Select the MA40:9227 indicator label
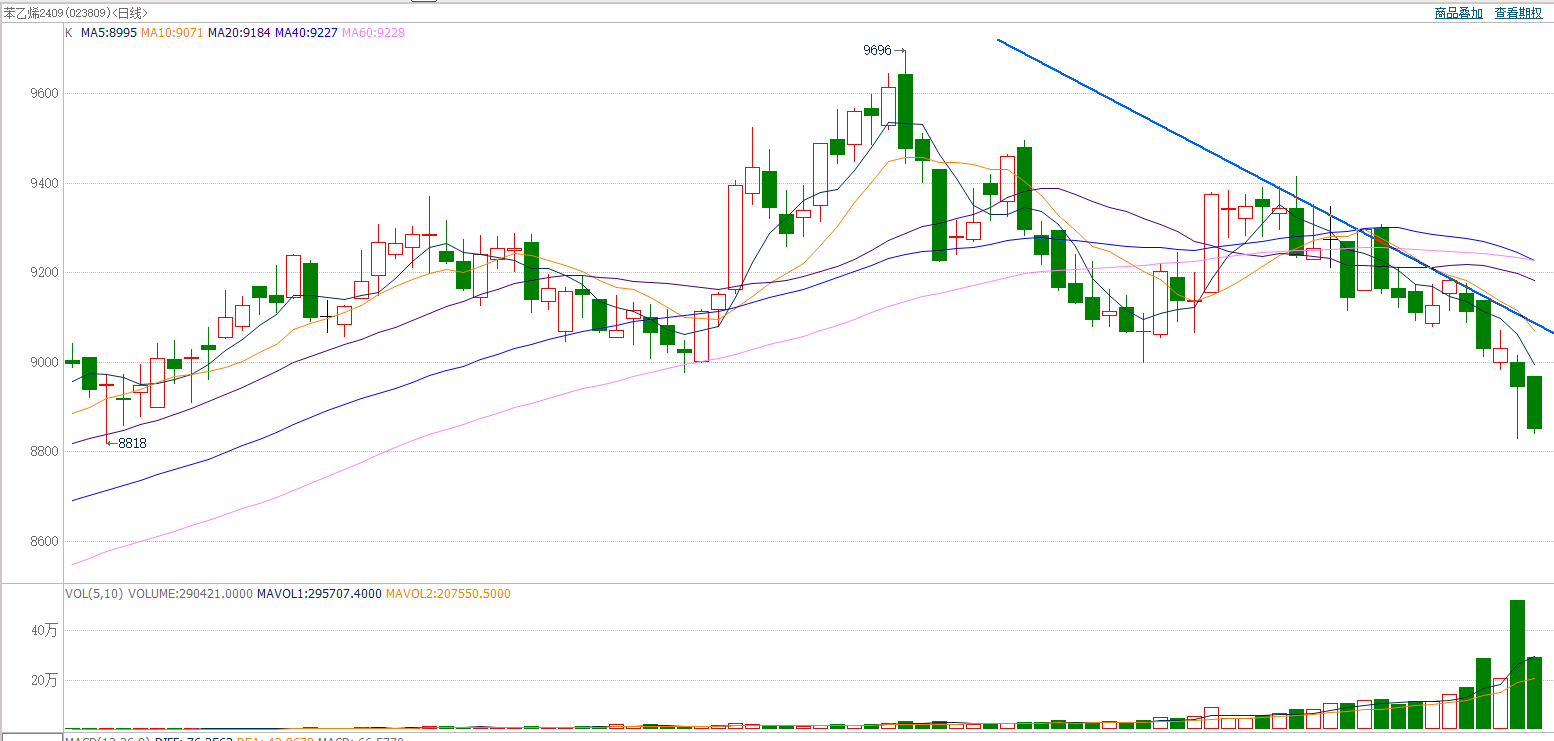The width and height of the screenshot is (1554, 741). [x=307, y=32]
